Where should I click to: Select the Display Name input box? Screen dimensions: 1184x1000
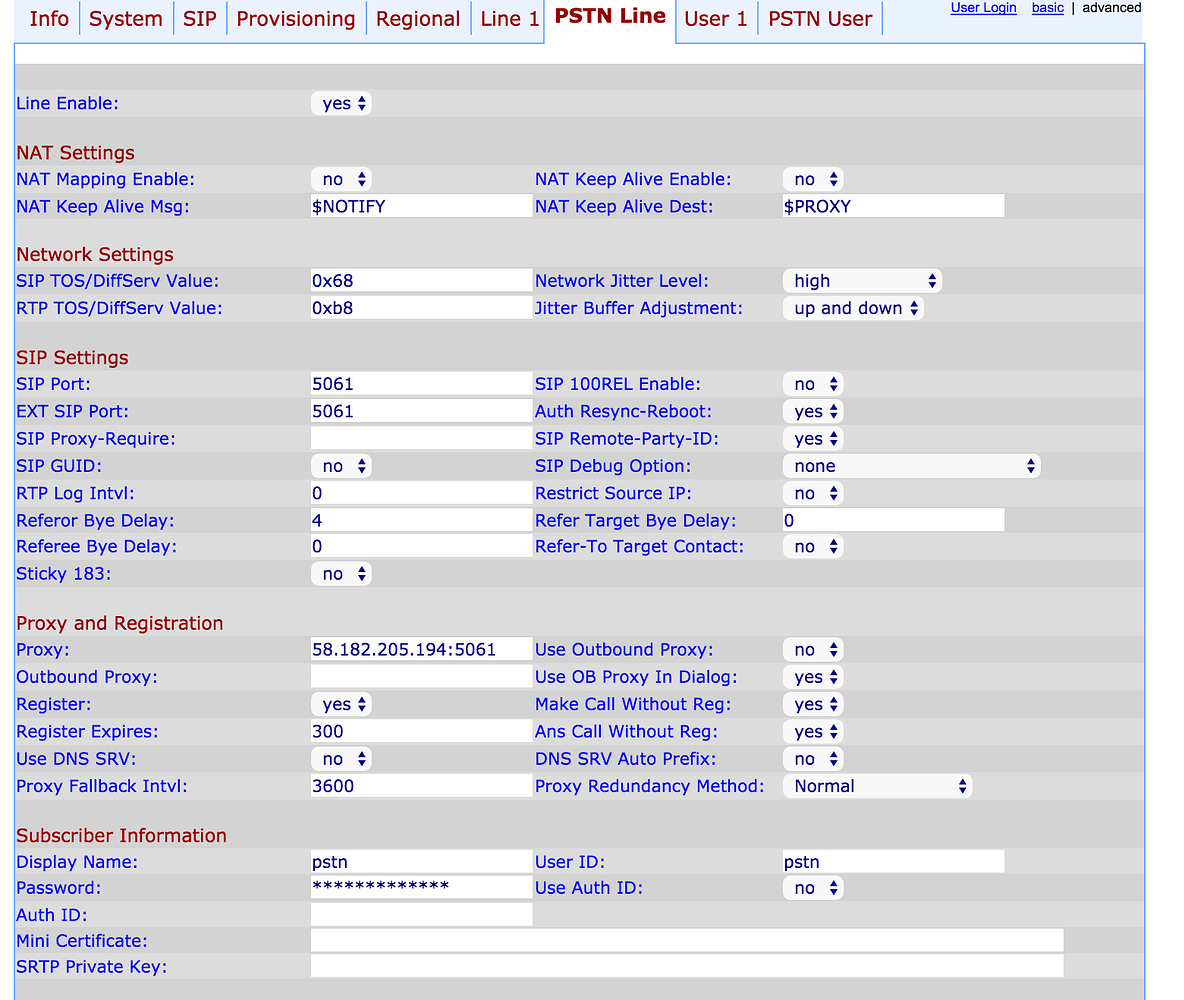(x=420, y=861)
